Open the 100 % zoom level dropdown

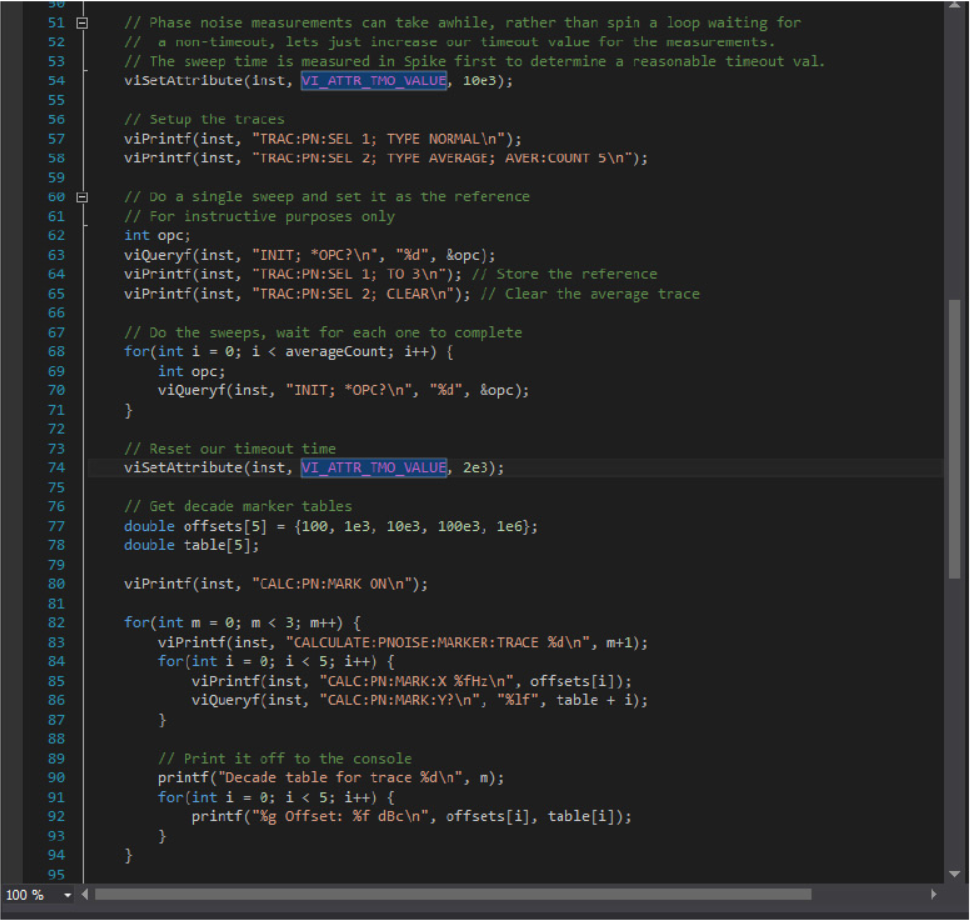click(68, 894)
